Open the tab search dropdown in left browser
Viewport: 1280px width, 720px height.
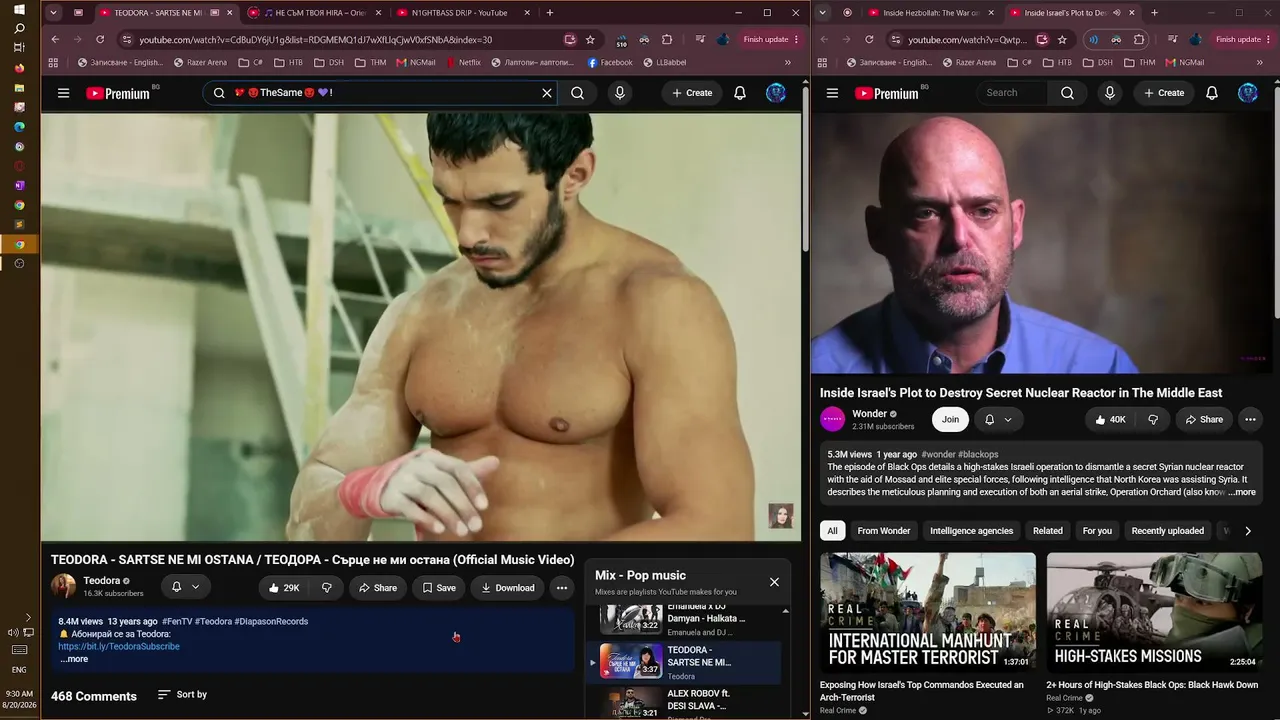pyautogui.click(x=54, y=13)
